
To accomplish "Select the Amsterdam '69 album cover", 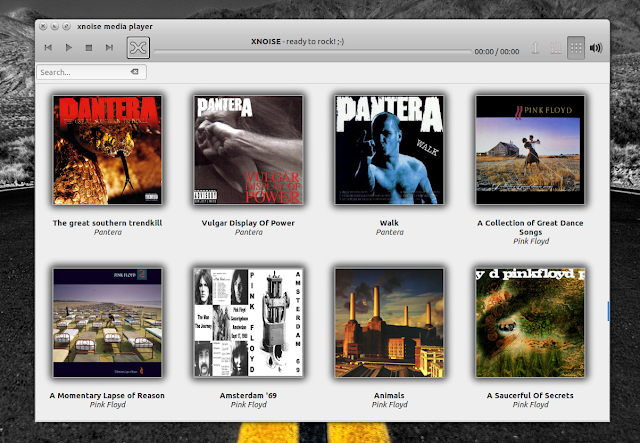I will point(248,323).
